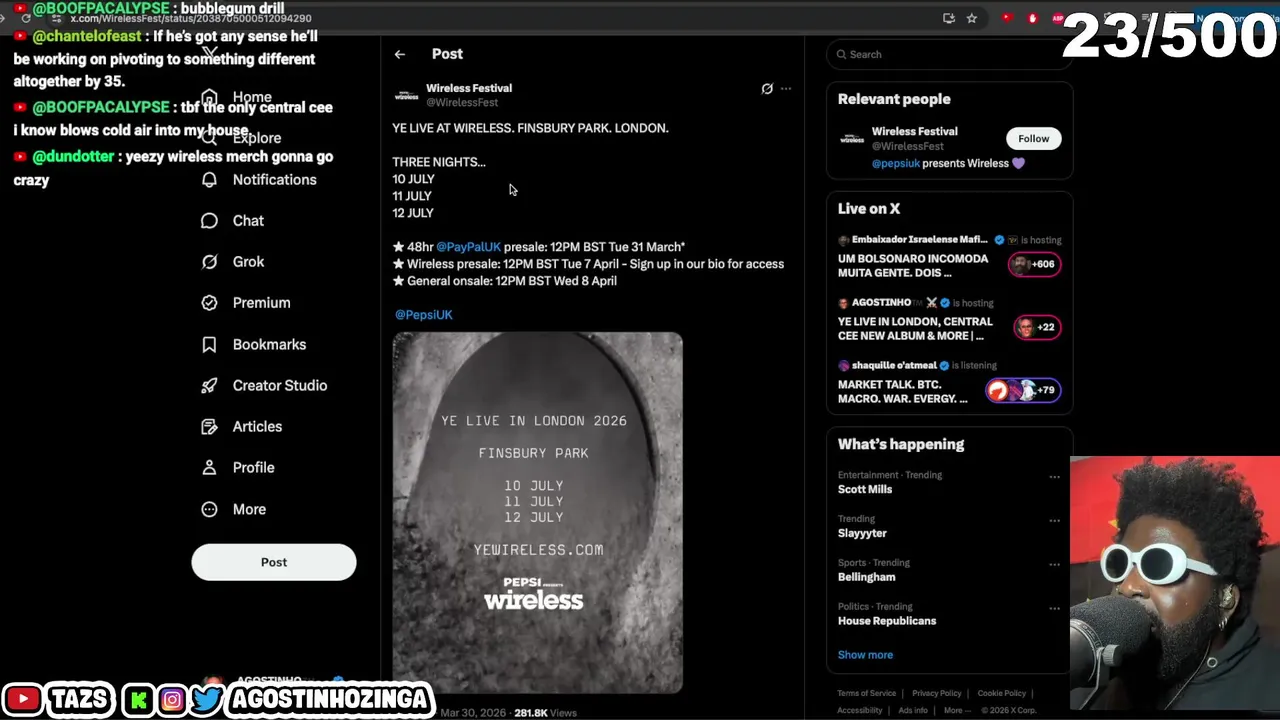Open options for Scott Mills trend
This screenshot has height=720, width=1280.
pos(1054,477)
